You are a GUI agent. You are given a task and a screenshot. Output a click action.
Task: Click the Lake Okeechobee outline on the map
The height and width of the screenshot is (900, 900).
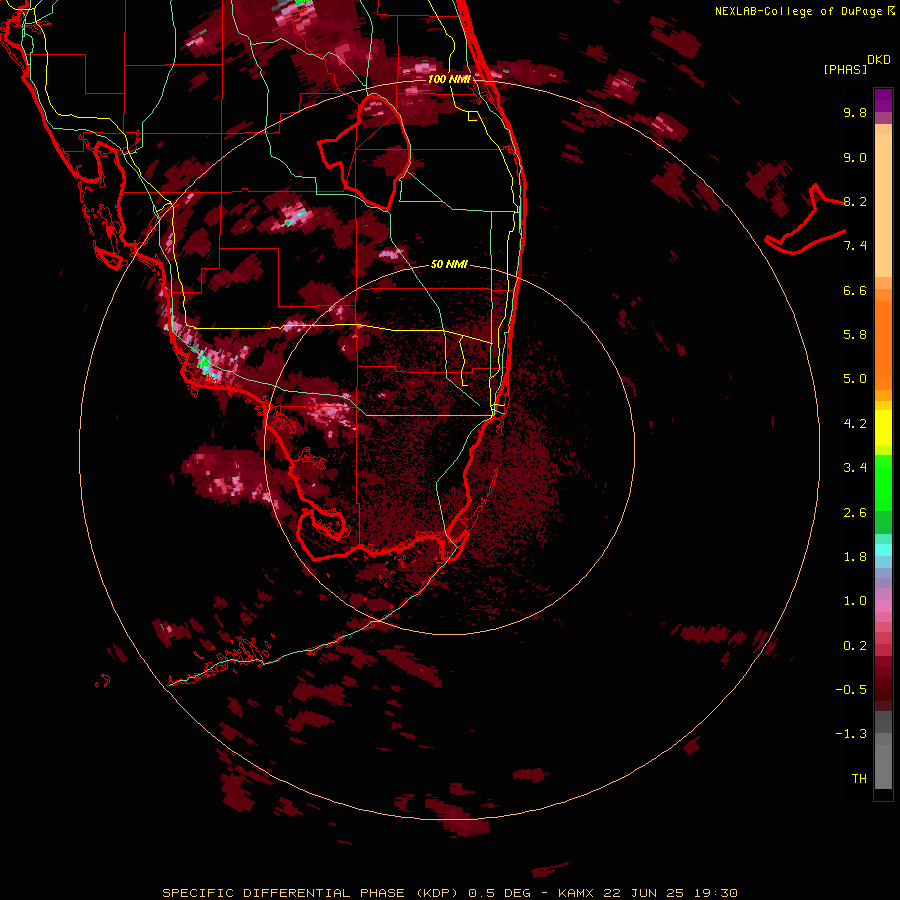[365, 152]
